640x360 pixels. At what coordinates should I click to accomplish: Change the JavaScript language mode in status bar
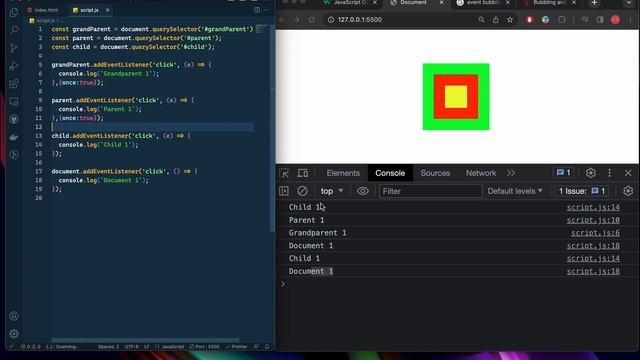coord(173,347)
